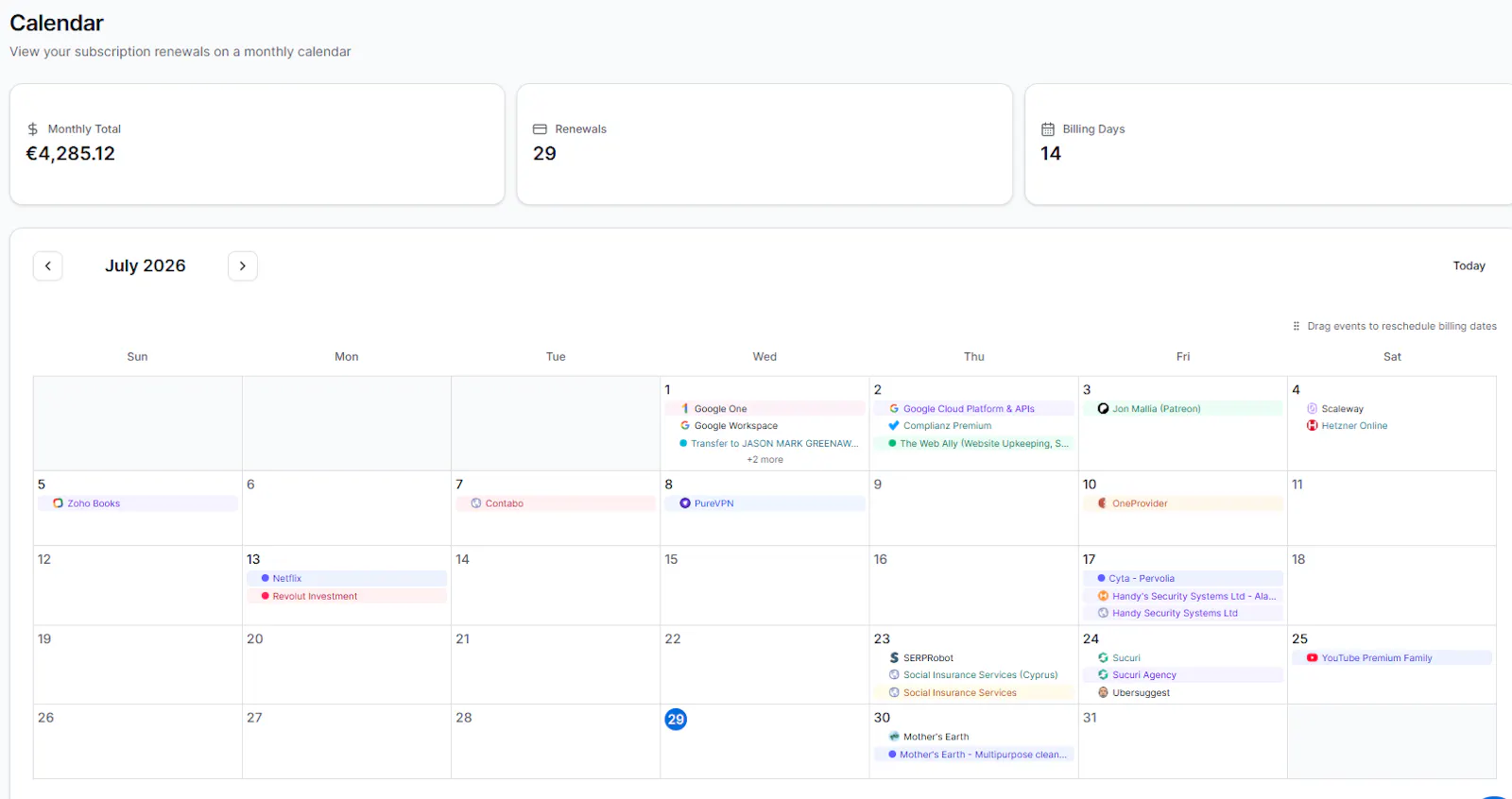Click the OneProvider event icon
The image size is (1512, 799).
pyautogui.click(x=1103, y=503)
